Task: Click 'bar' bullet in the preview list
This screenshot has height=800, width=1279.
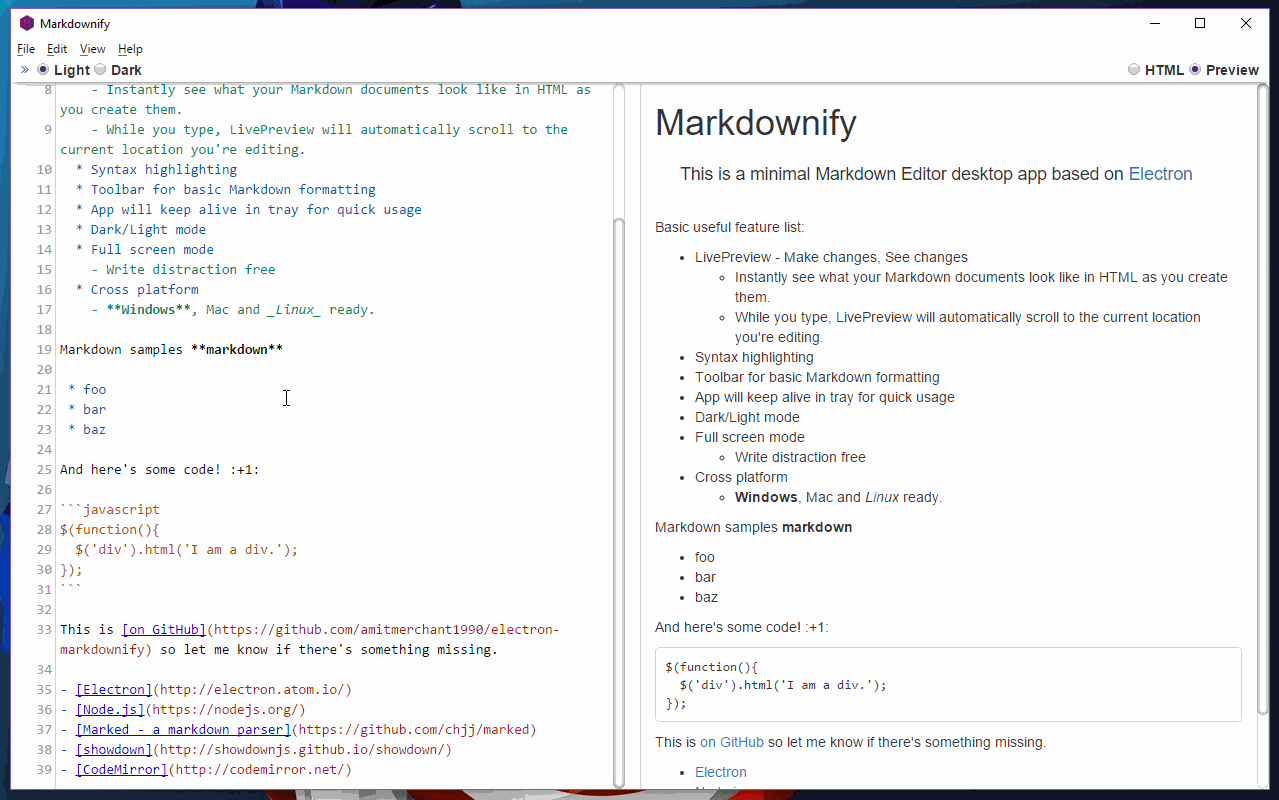Action: coord(705,577)
